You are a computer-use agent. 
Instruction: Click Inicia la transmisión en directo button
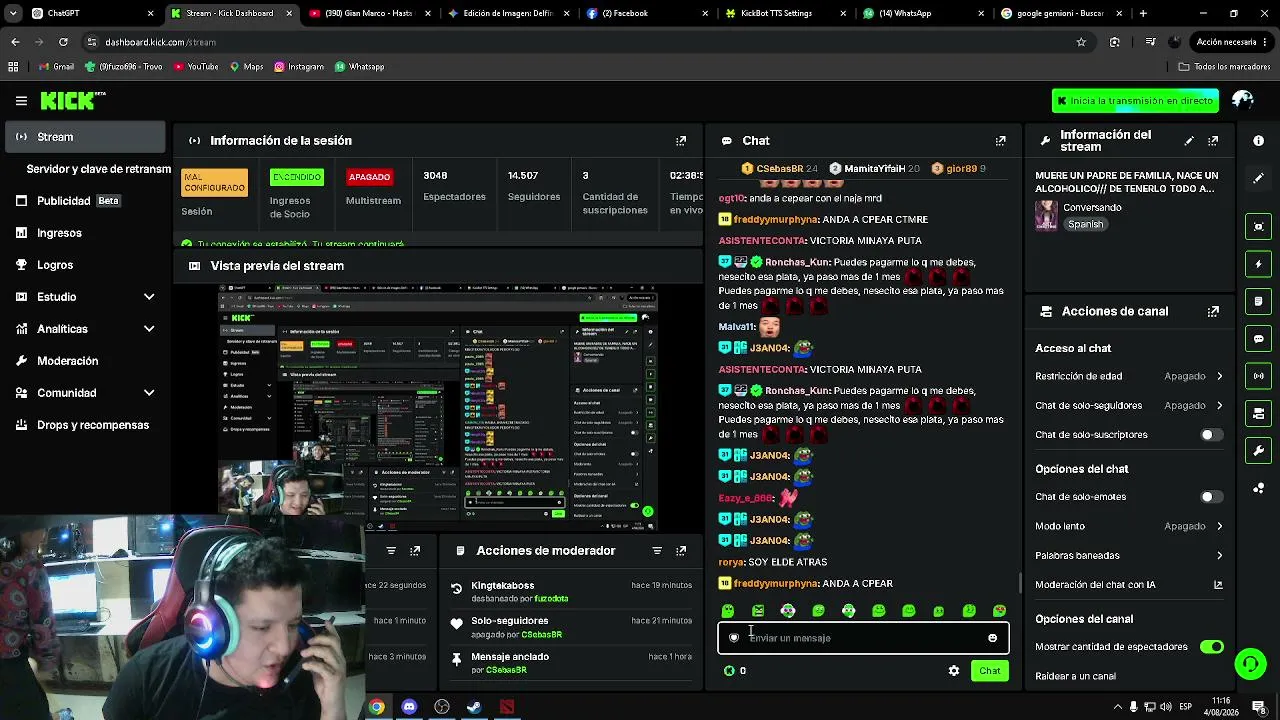(x=1135, y=101)
